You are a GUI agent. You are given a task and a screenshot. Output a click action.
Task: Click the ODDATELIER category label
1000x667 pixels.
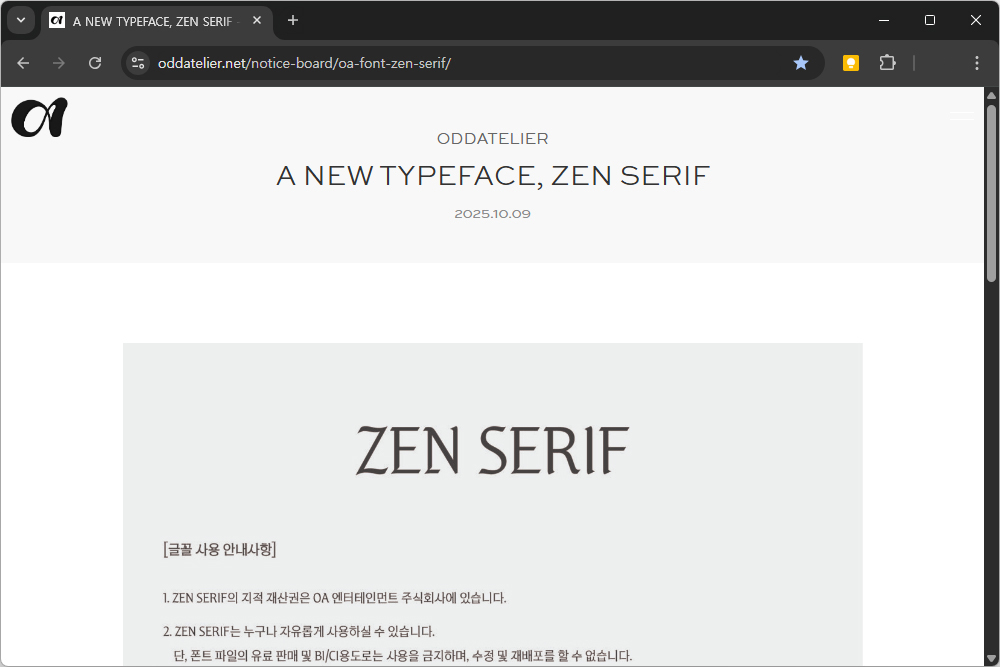(492, 138)
